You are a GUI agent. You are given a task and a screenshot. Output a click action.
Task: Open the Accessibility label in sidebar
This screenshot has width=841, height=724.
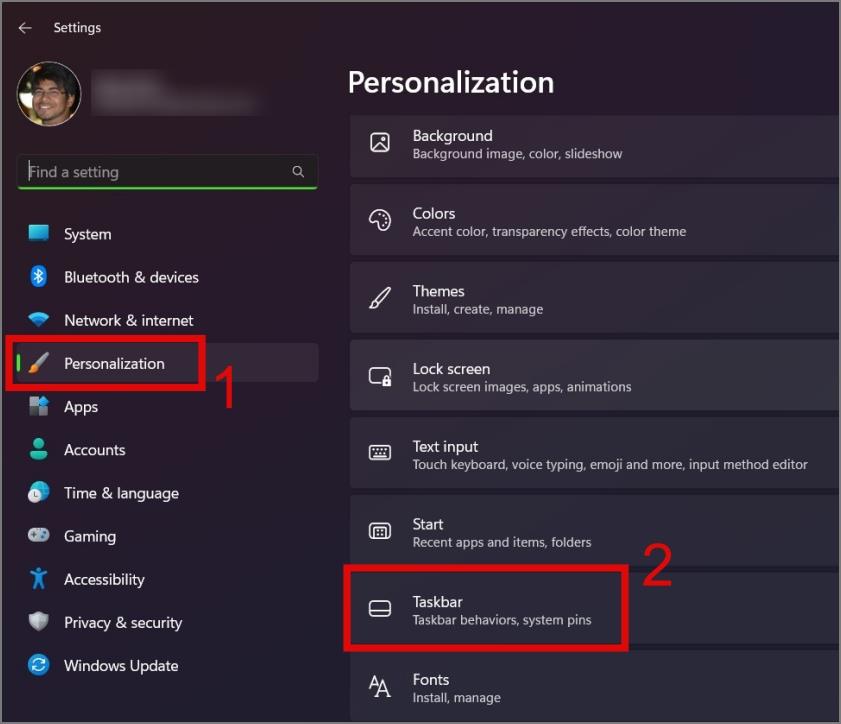(x=104, y=580)
